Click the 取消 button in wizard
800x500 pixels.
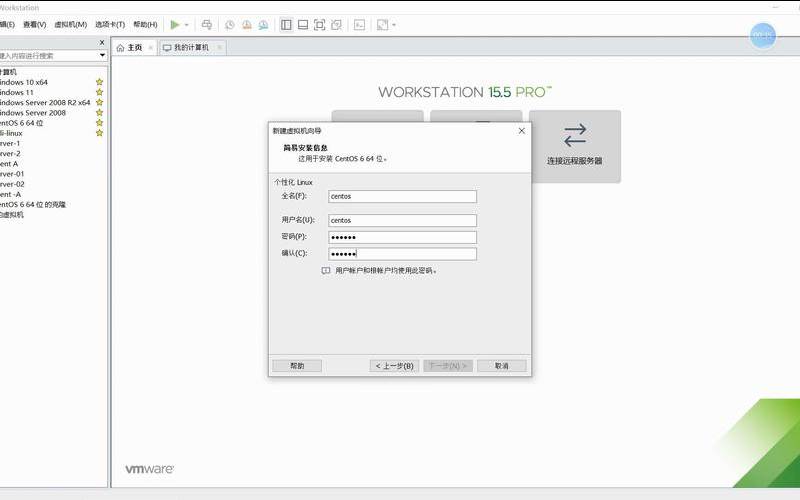coord(502,366)
